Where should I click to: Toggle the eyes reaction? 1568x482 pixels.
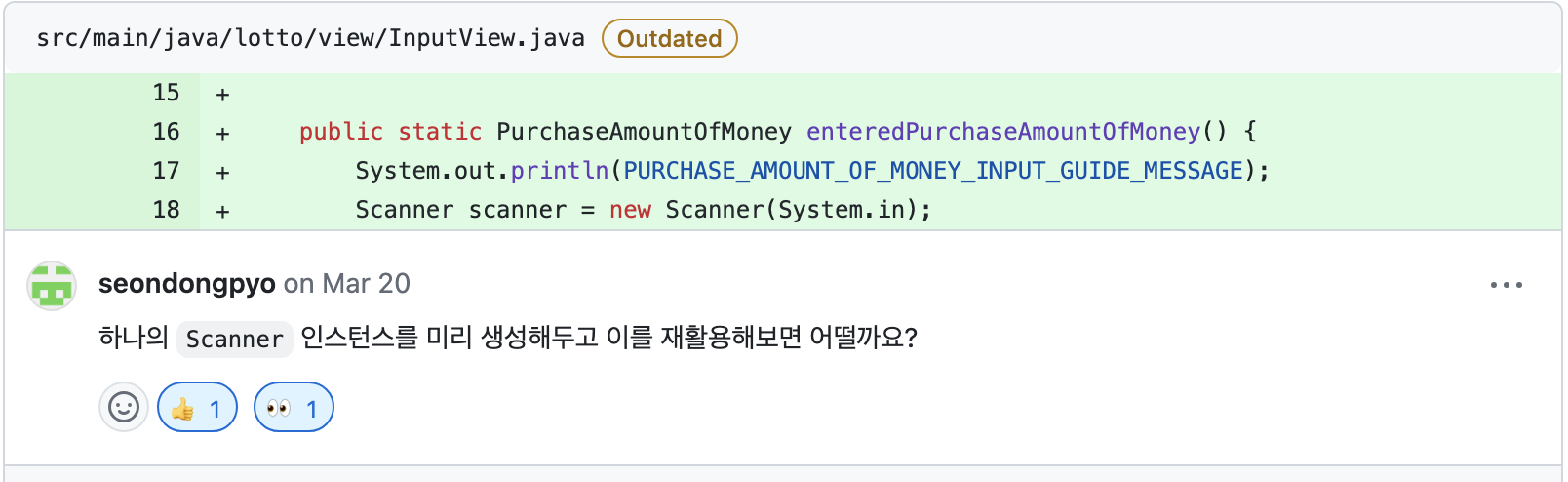pos(294,407)
